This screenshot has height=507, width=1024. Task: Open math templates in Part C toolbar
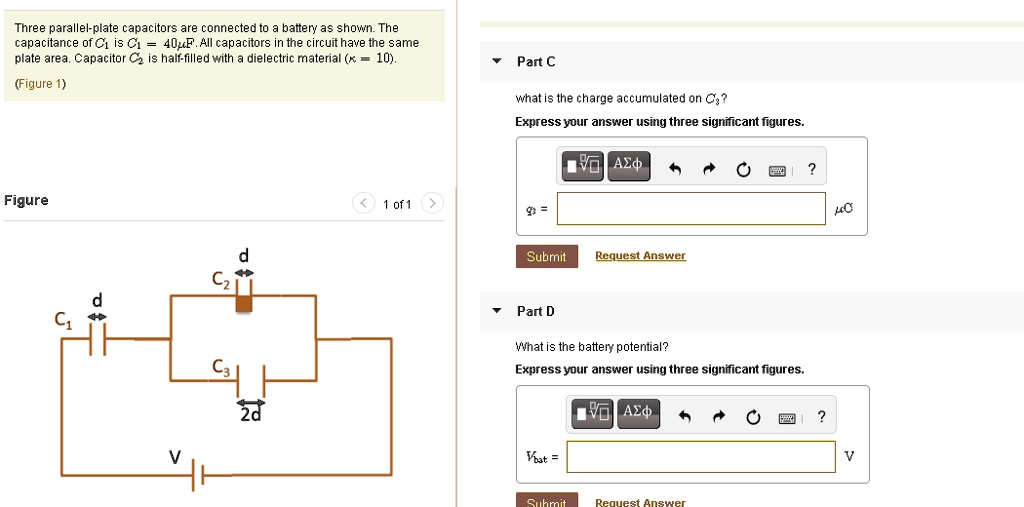(584, 165)
